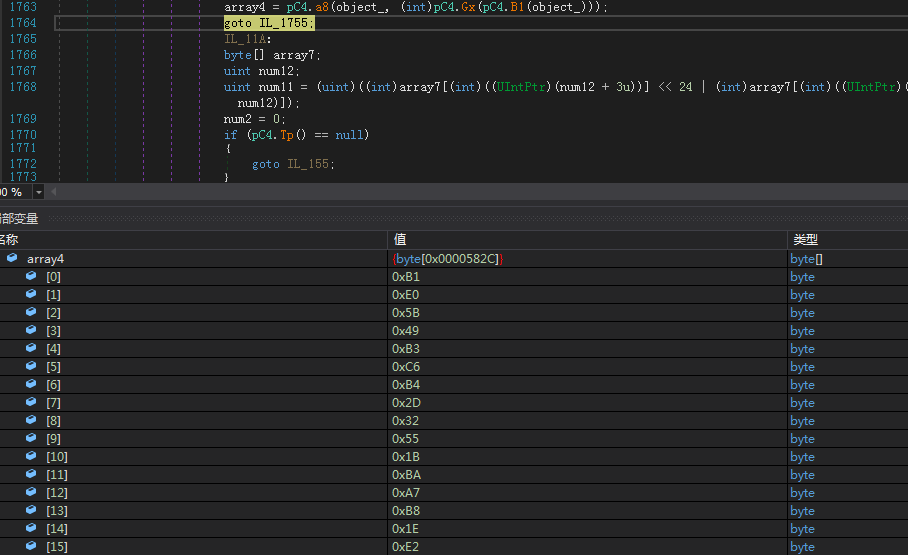Click the icon beside index [10]

[31, 456]
